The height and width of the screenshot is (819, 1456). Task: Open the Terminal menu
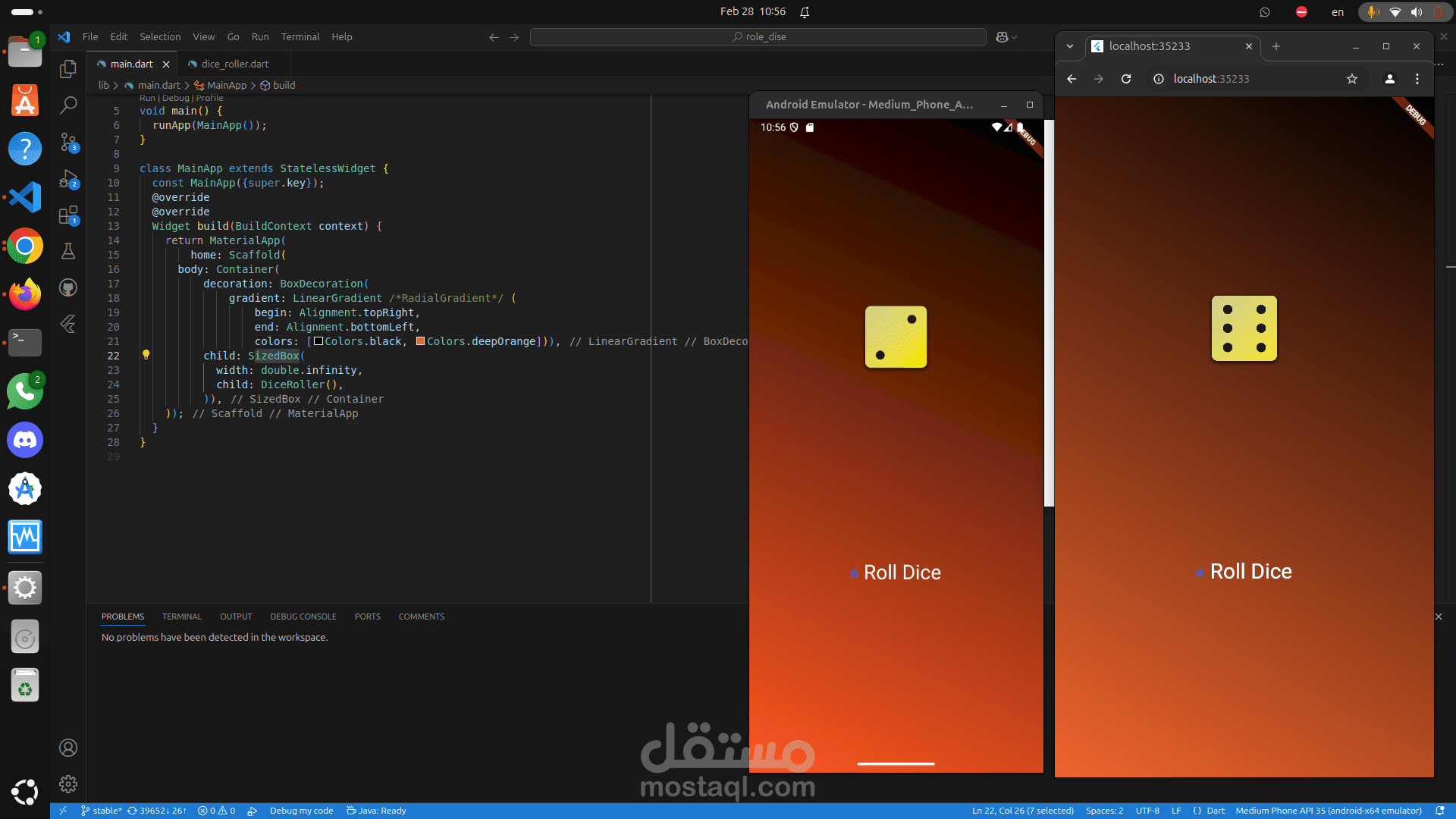[x=300, y=36]
